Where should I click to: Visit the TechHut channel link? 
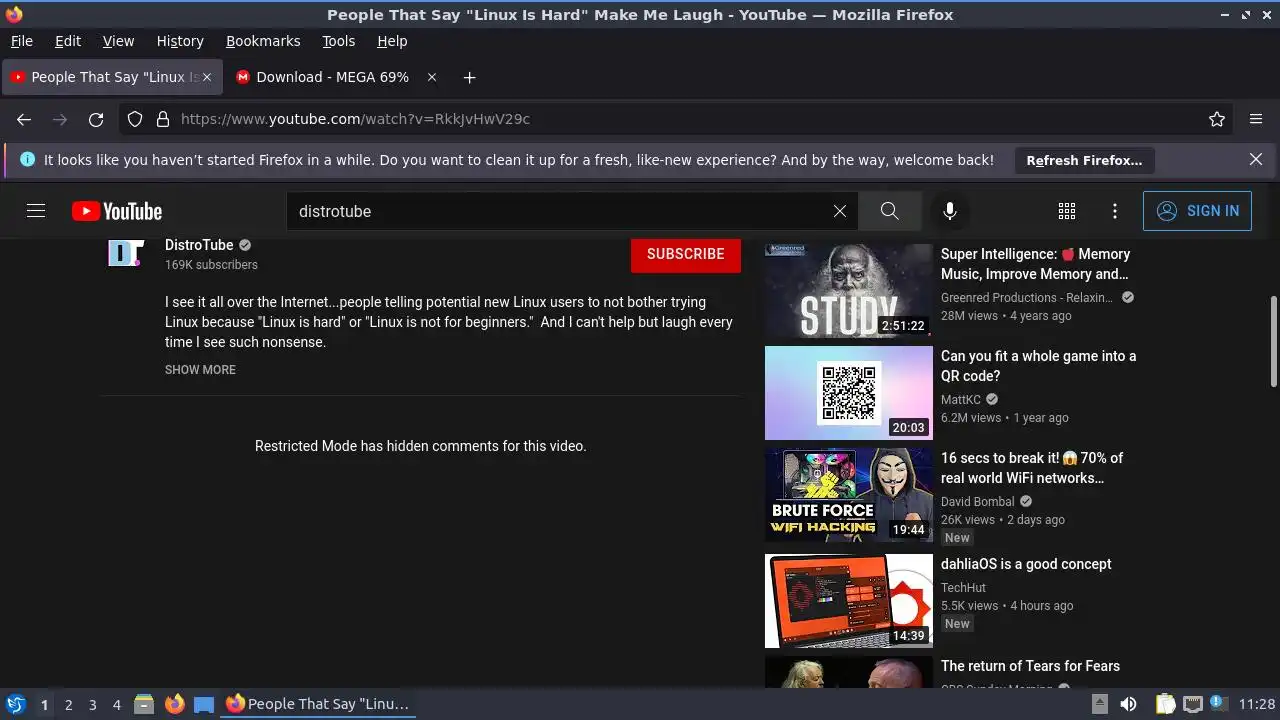tap(963, 588)
